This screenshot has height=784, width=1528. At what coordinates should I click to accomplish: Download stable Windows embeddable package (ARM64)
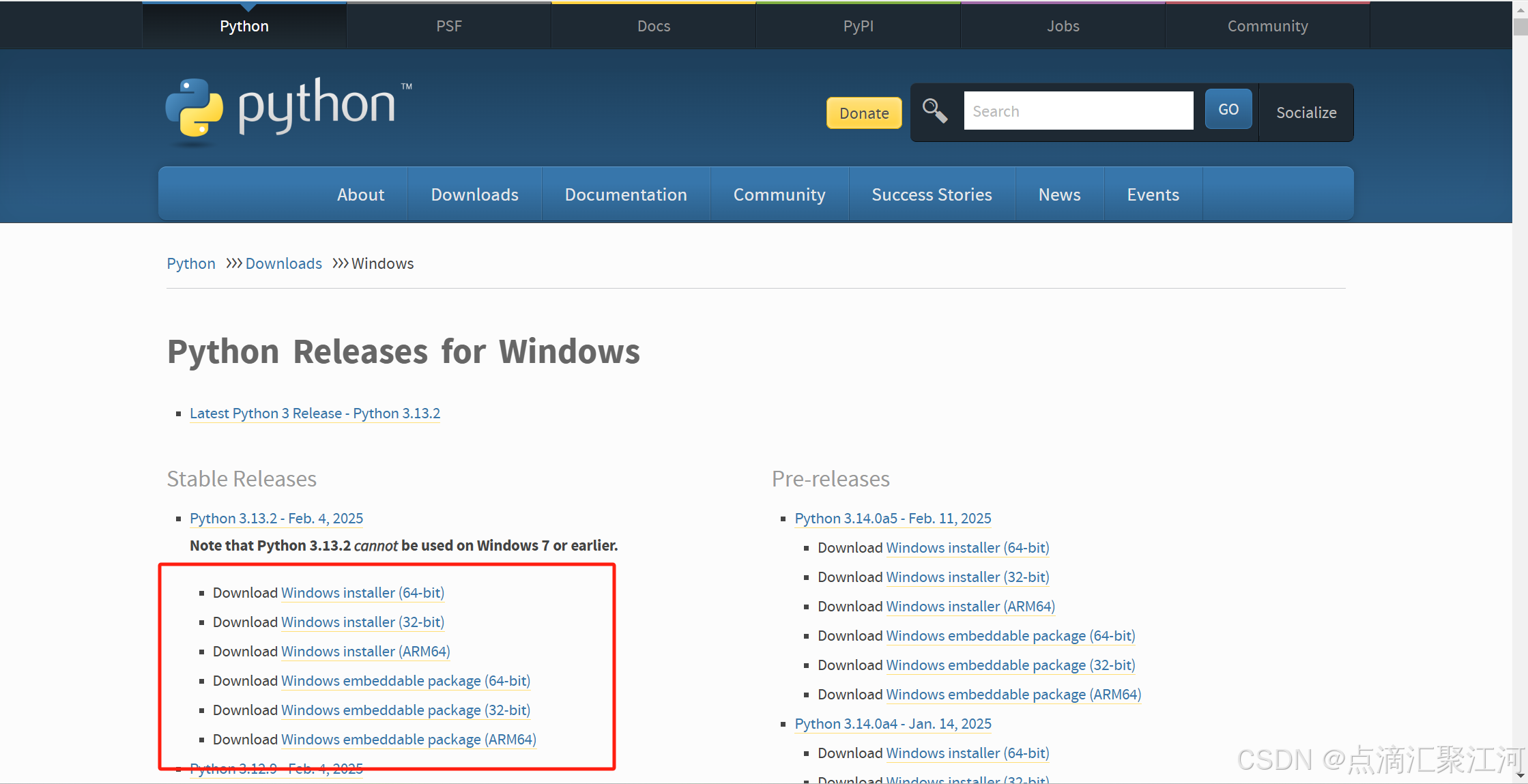click(408, 740)
